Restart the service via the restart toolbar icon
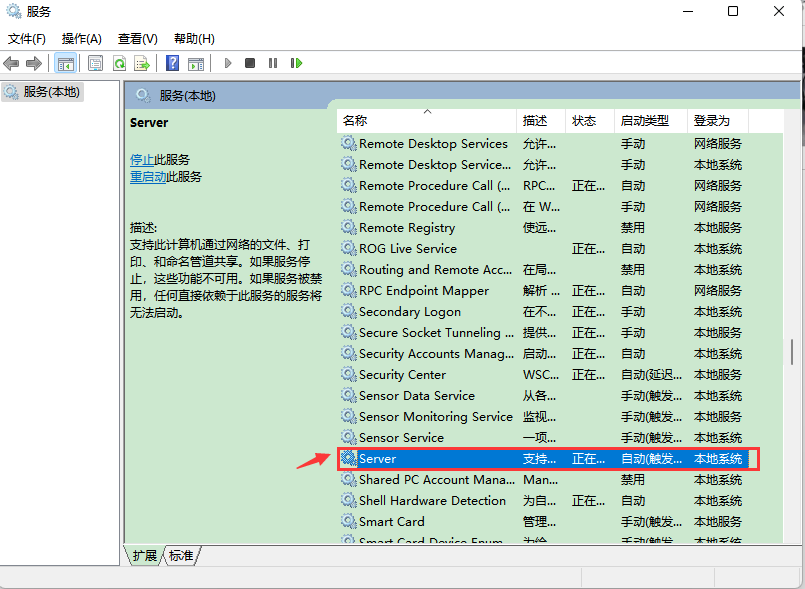The height and width of the screenshot is (589, 805). point(296,63)
